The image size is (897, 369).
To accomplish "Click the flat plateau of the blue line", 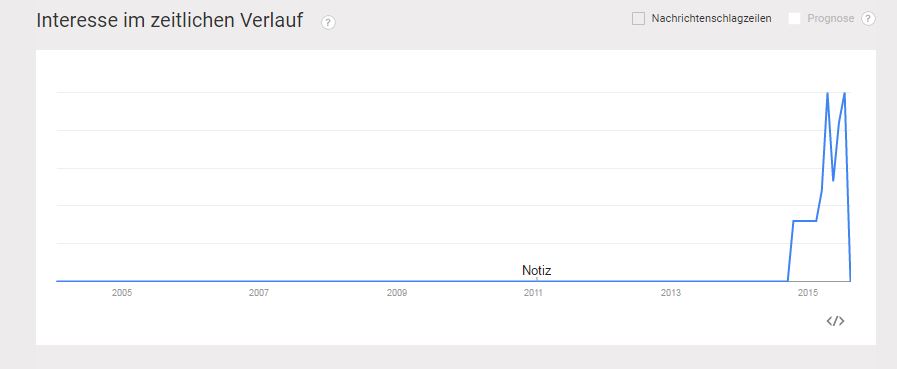I will point(804,220).
